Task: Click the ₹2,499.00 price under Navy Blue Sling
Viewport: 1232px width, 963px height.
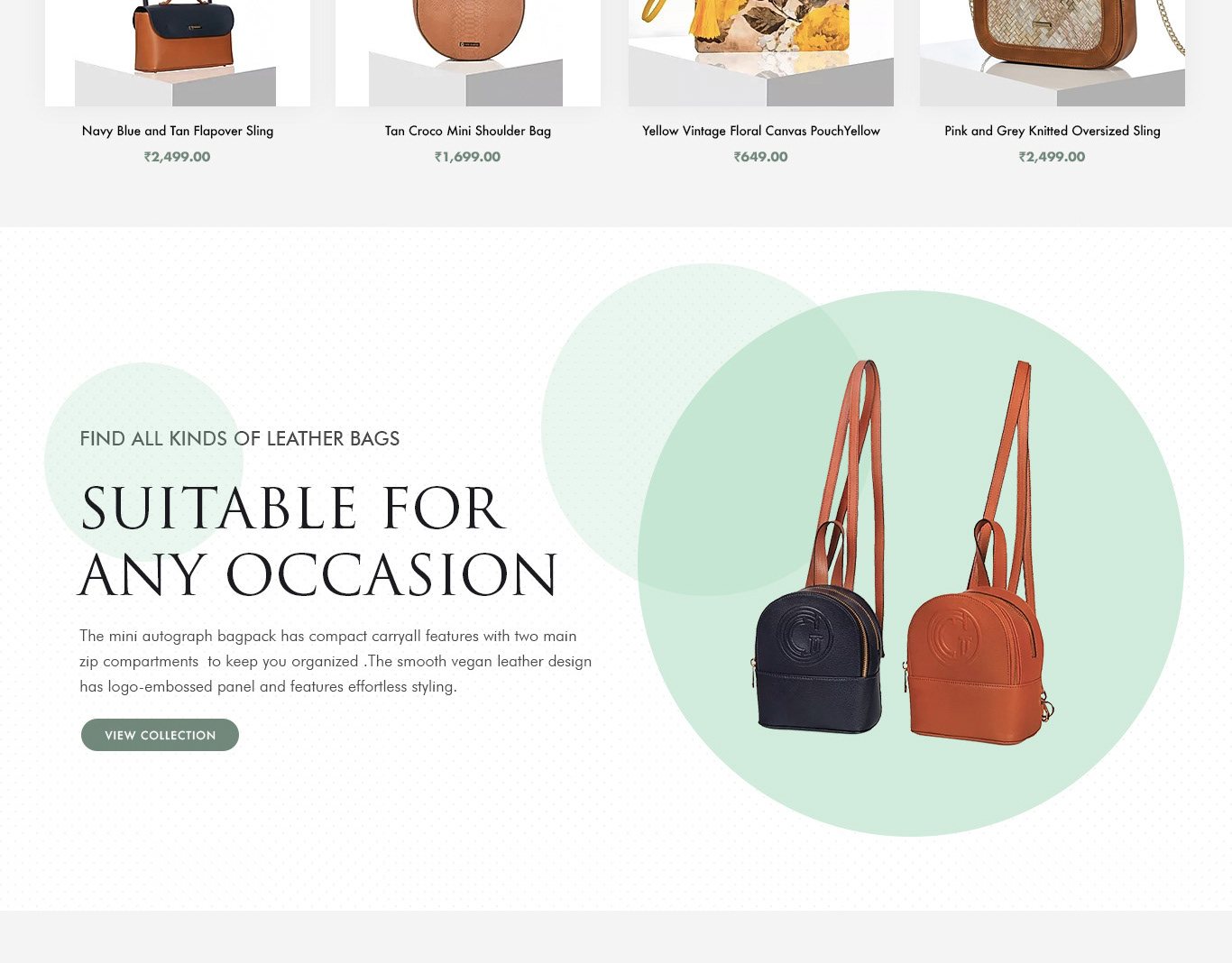Action: [178, 157]
